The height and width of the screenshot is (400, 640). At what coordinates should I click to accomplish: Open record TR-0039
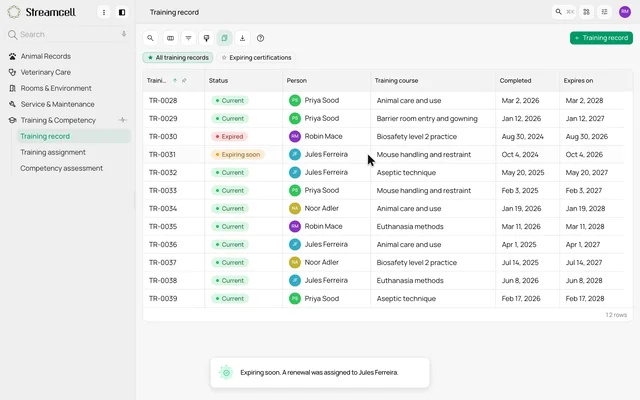click(x=163, y=298)
